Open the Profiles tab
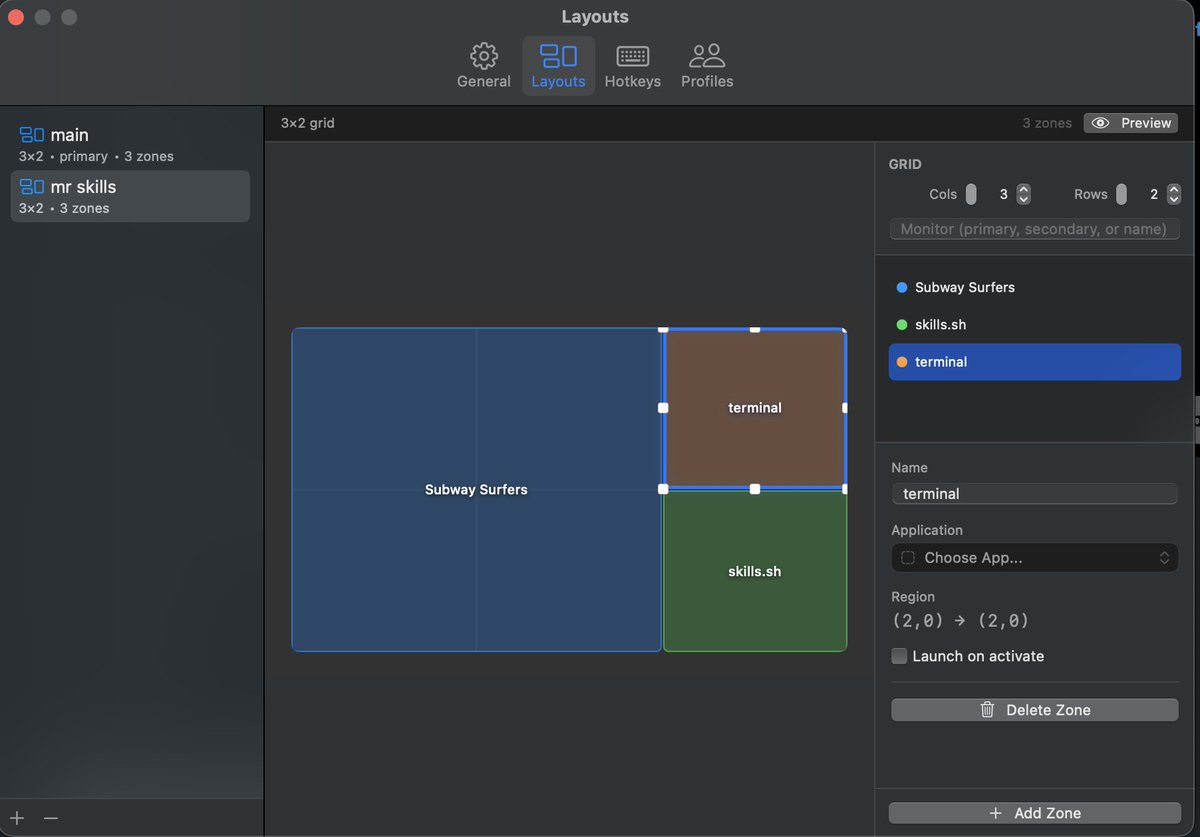Image resolution: width=1200 pixels, height=837 pixels. (707, 66)
